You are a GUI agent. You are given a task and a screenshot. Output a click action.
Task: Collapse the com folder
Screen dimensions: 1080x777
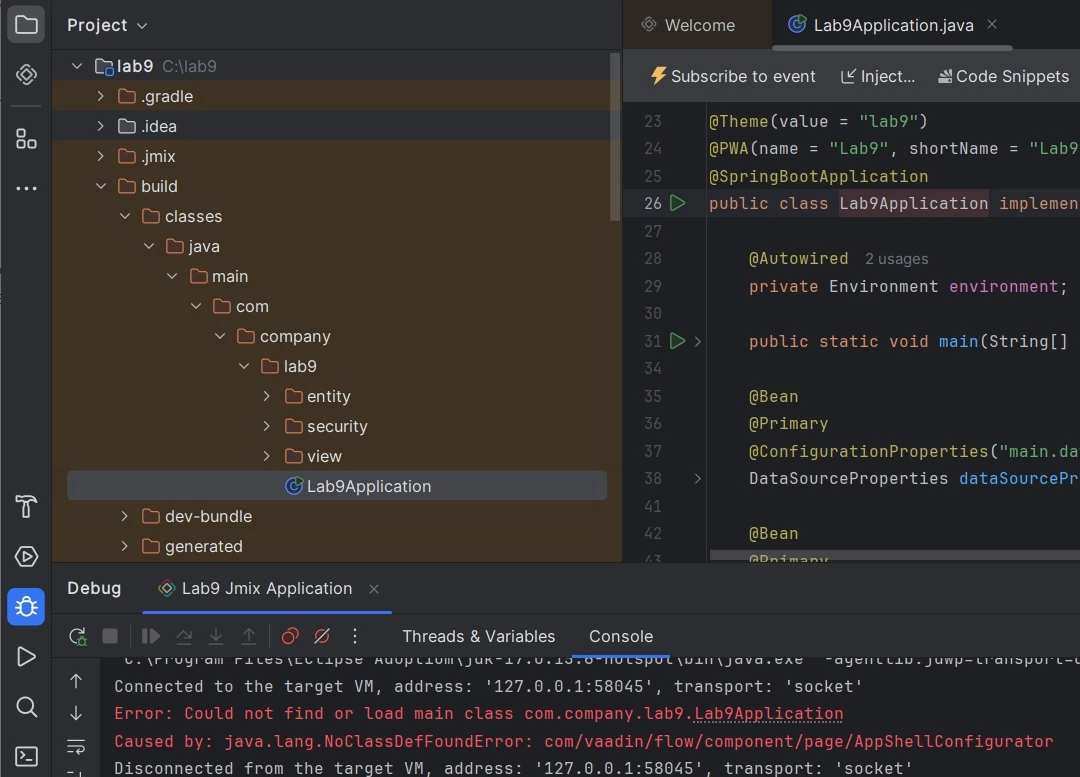pyautogui.click(x=196, y=306)
